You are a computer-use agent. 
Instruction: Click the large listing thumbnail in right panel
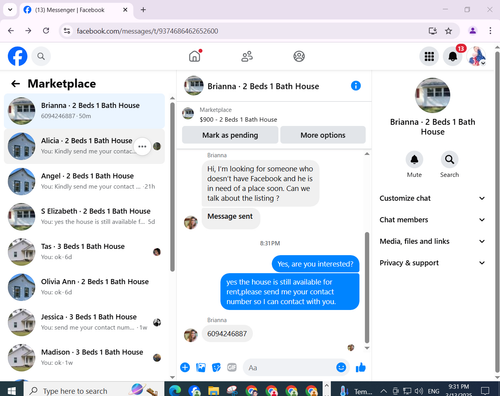pos(432,95)
